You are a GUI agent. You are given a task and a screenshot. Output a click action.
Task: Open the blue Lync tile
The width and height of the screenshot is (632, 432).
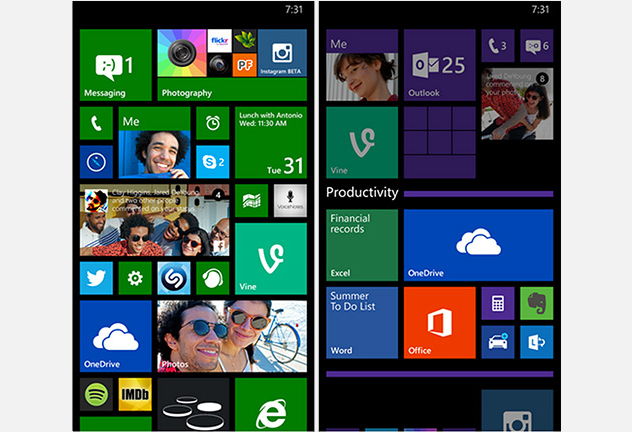(536, 342)
